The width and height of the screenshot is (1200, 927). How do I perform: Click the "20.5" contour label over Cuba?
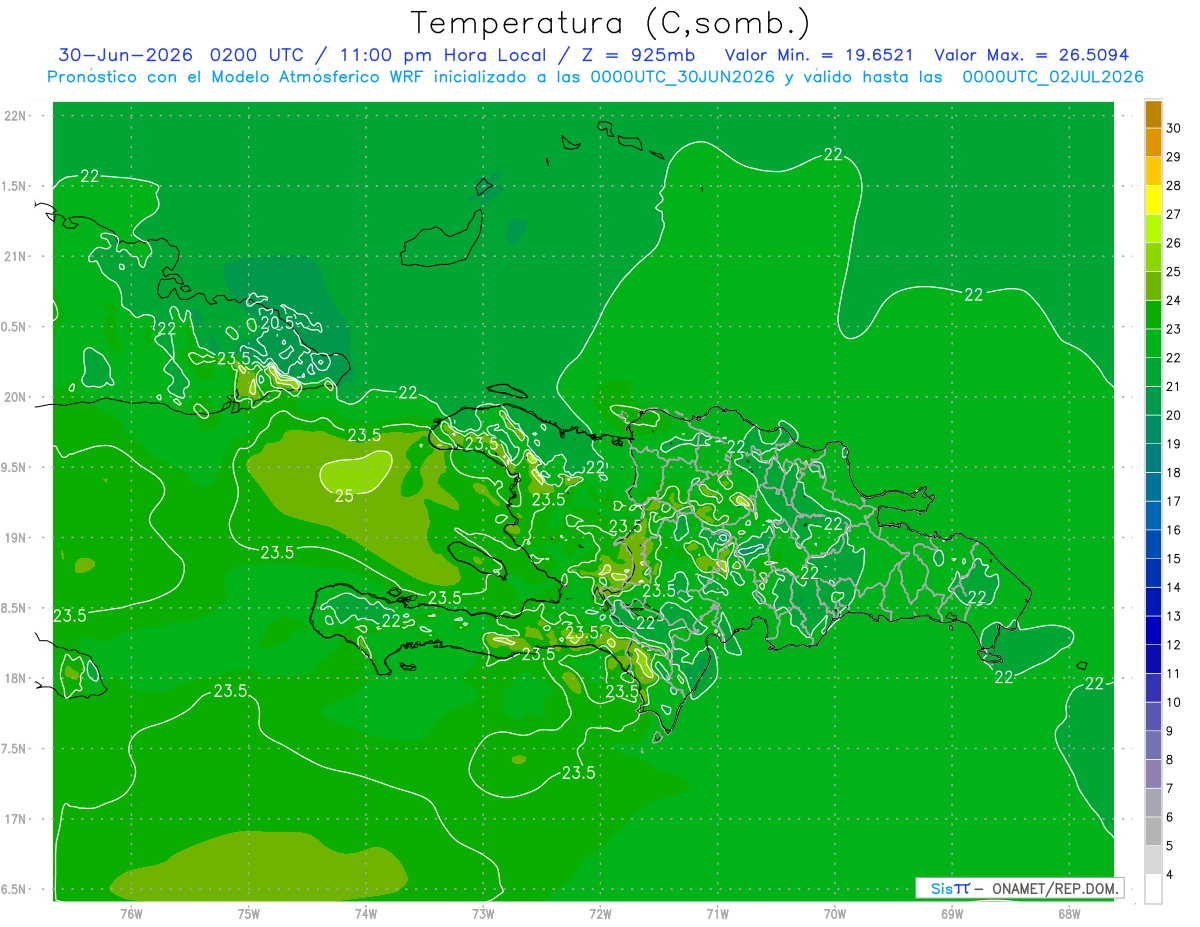[278, 323]
